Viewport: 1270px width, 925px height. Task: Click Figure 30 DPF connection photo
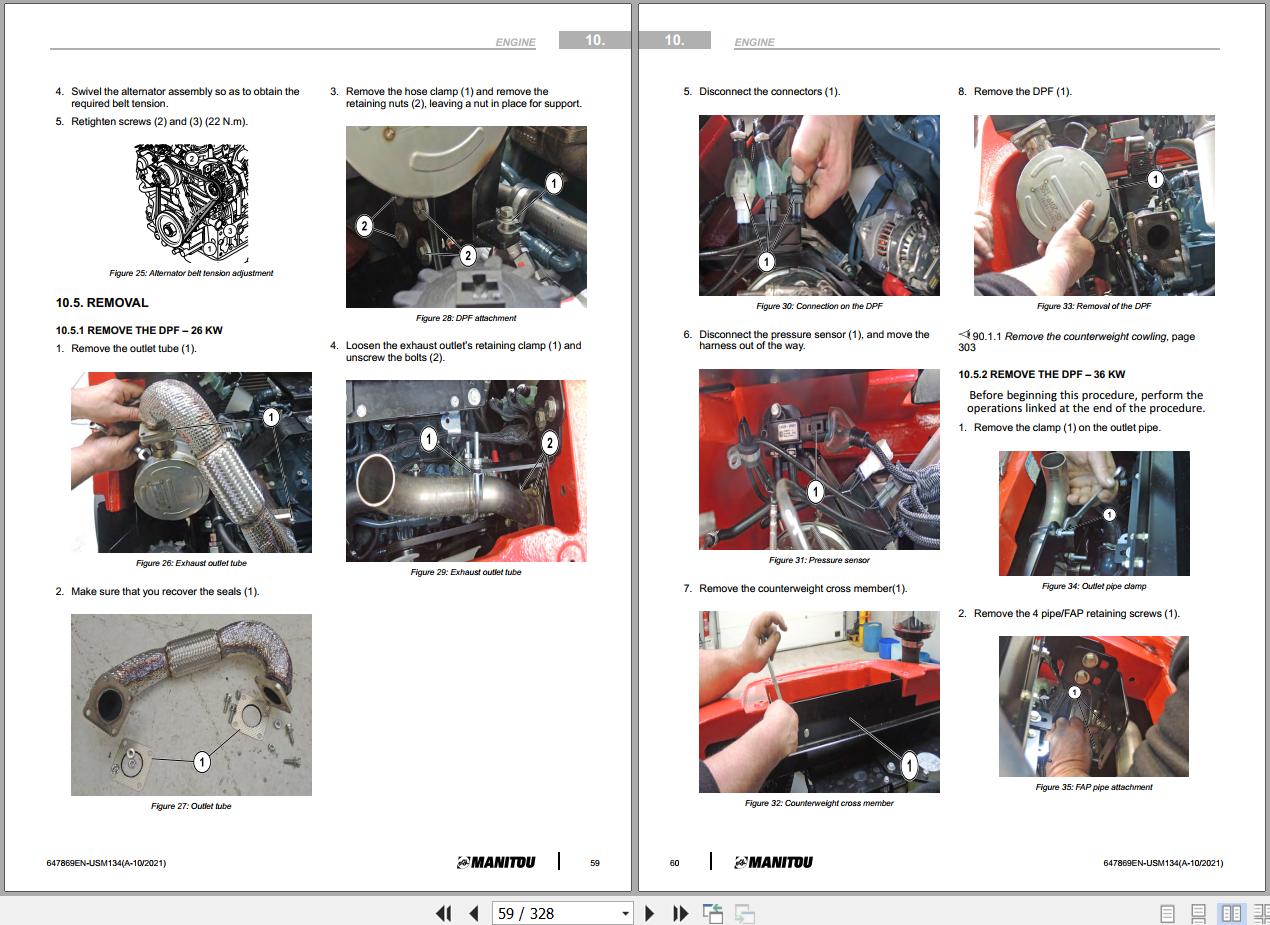(x=819, y=205)
